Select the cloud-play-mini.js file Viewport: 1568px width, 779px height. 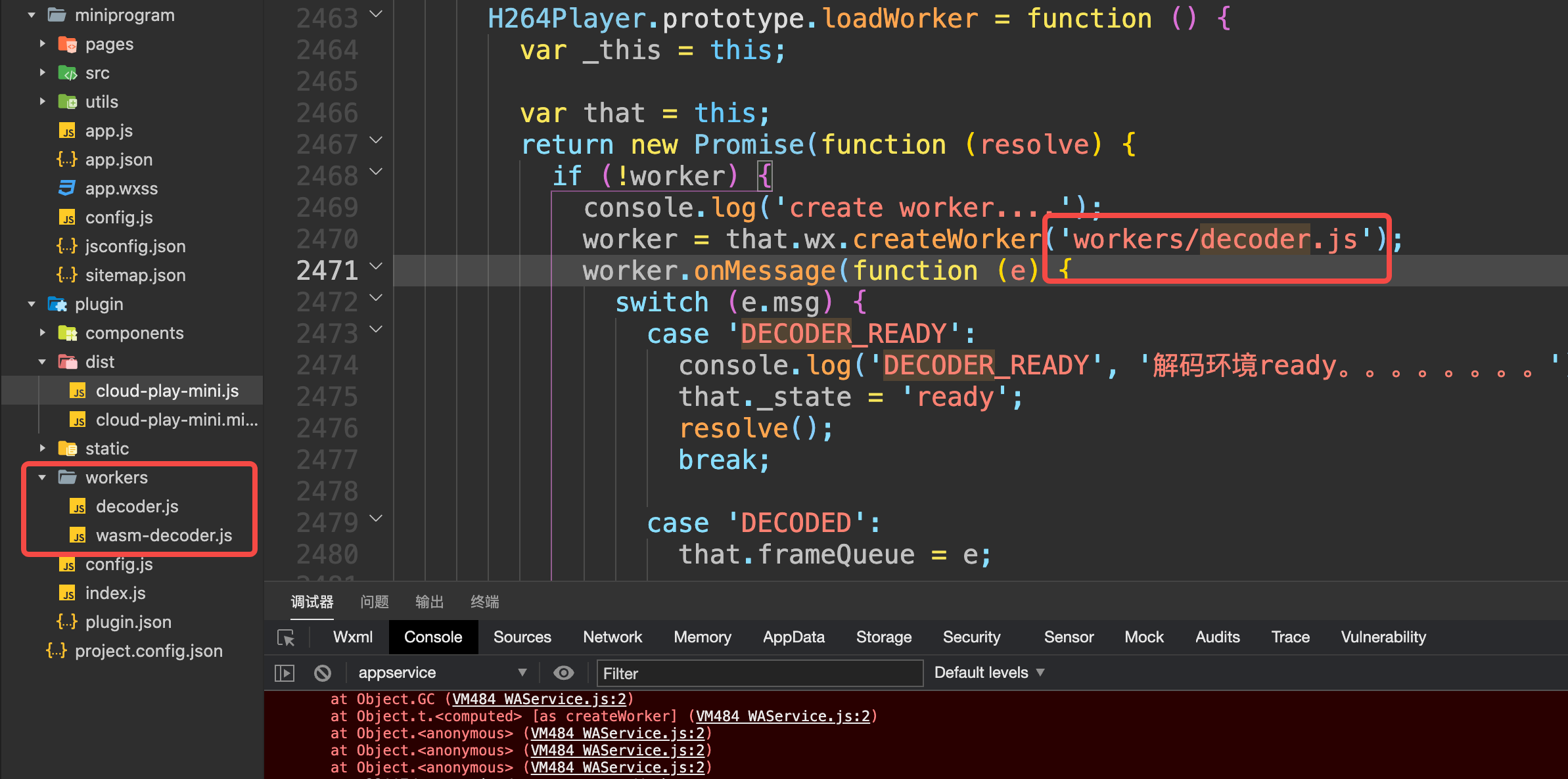pos(167,391)
